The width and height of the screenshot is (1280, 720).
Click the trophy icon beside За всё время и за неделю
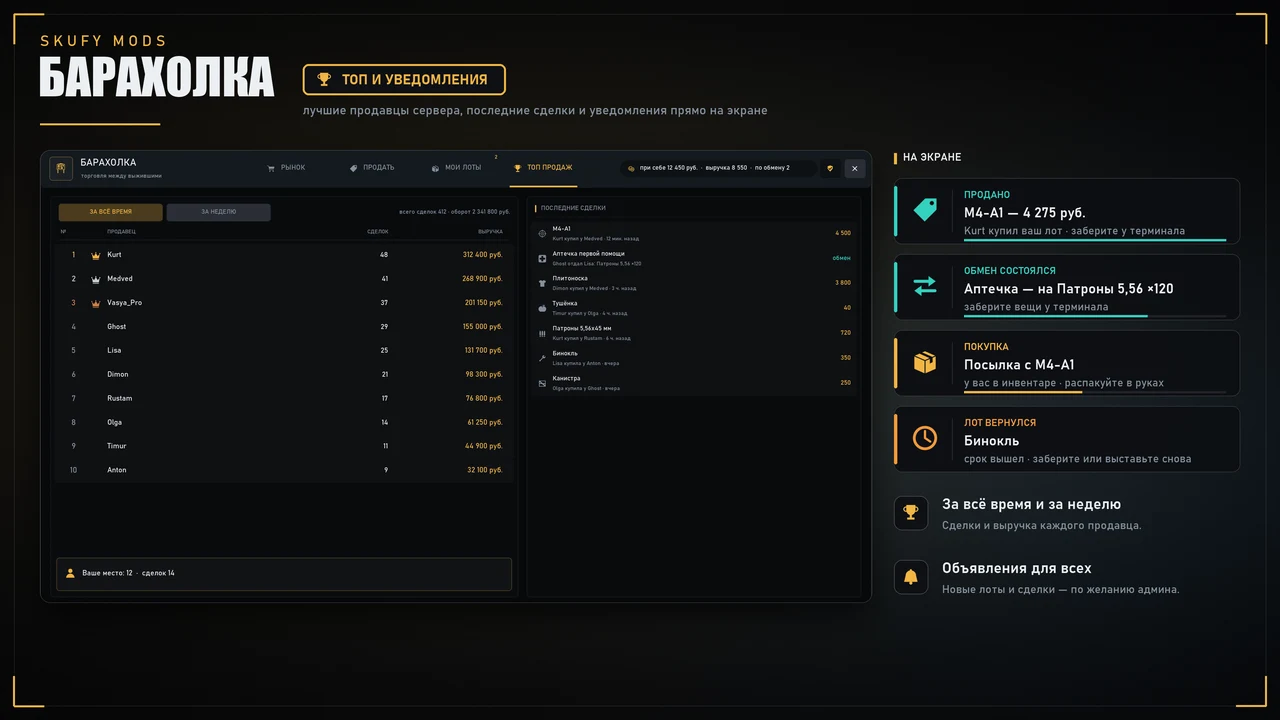pos(911,513)
